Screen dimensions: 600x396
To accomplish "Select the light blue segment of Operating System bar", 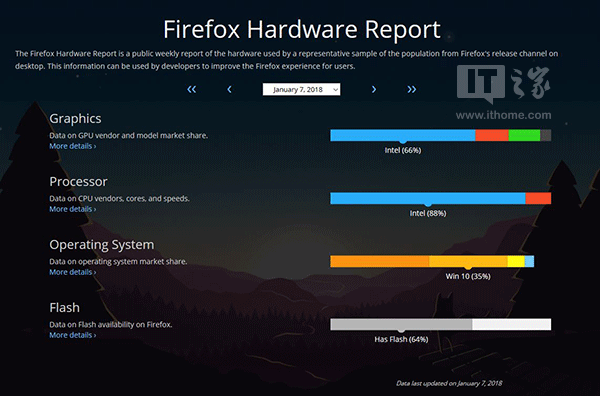I will 529,261.
